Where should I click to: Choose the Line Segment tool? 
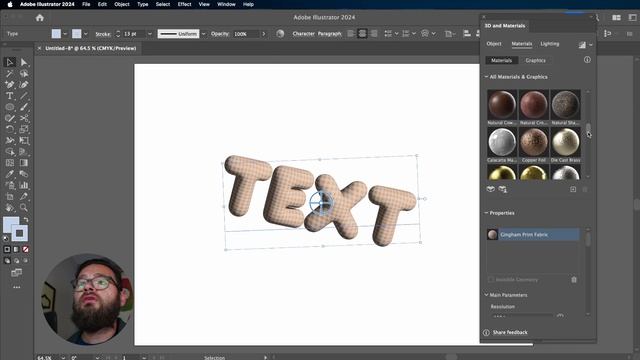24,96
